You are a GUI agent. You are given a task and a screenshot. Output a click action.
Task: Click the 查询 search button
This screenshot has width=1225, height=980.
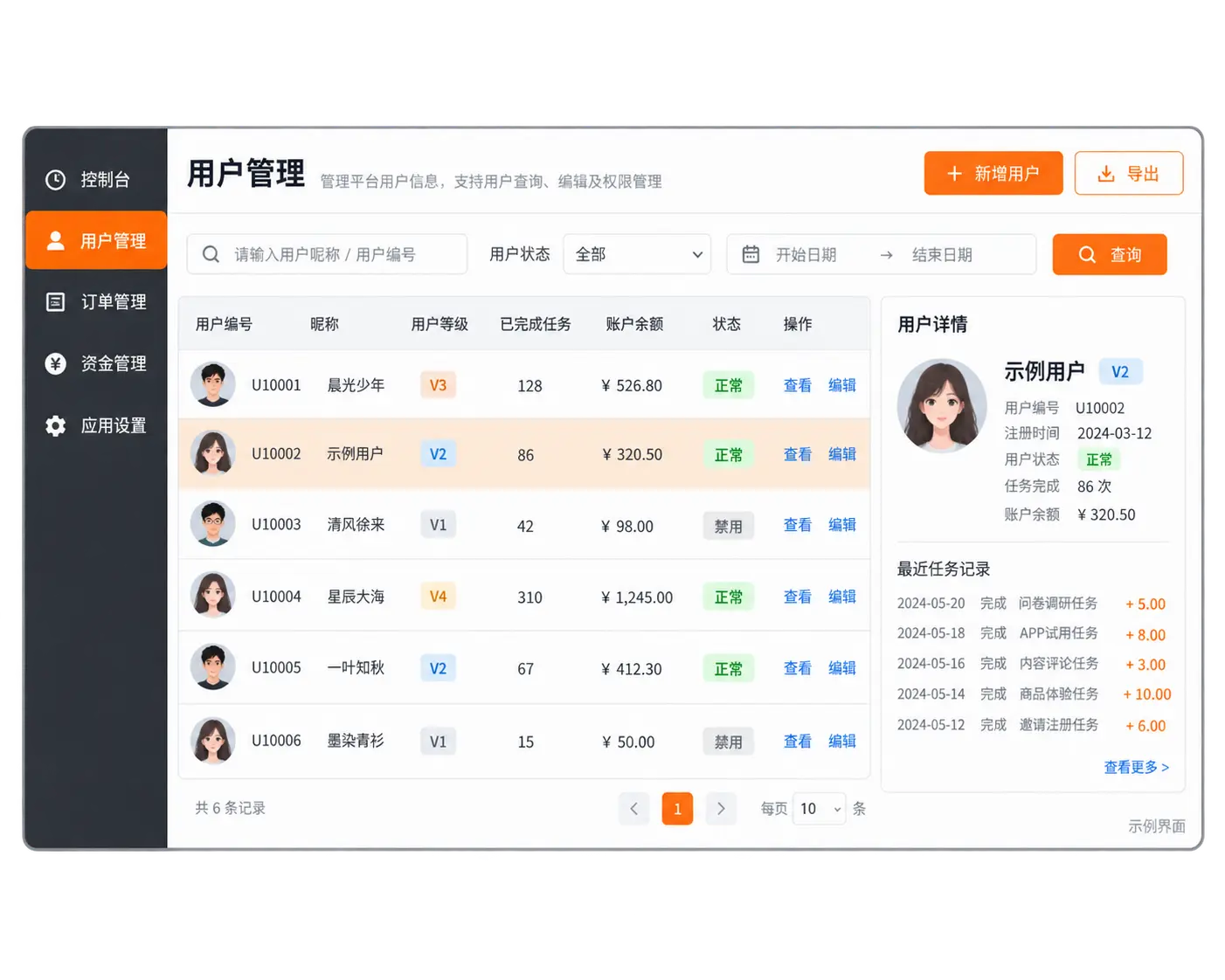coord(1110,254)
